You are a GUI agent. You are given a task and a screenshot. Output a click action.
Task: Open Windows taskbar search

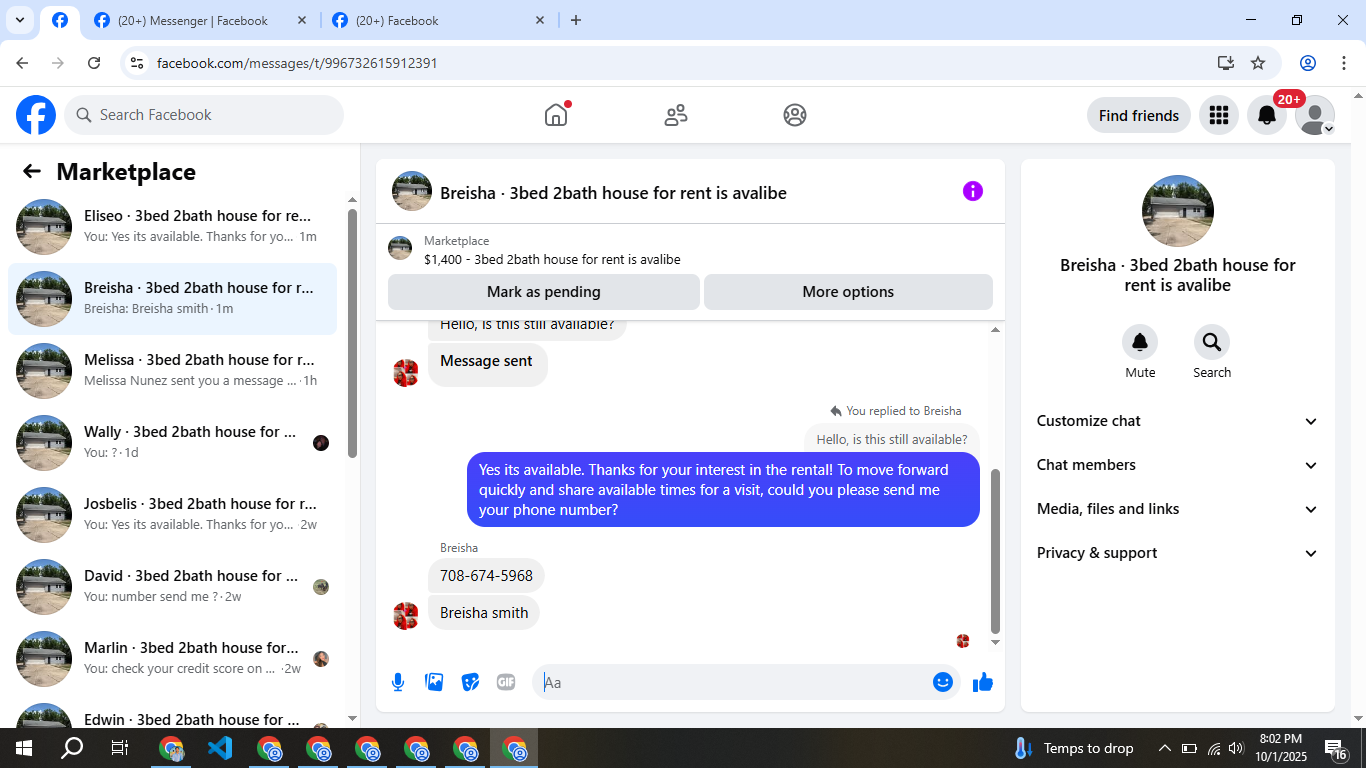click(x=72, y=748)
